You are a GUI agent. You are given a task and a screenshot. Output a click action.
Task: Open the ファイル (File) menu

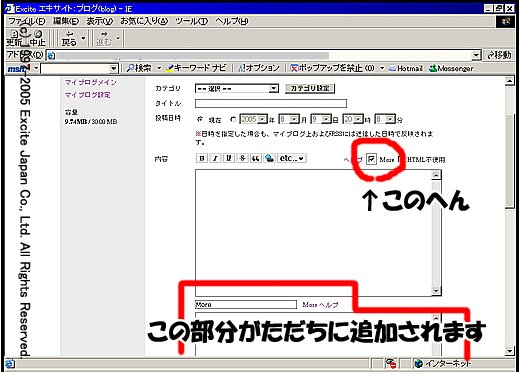26,21
